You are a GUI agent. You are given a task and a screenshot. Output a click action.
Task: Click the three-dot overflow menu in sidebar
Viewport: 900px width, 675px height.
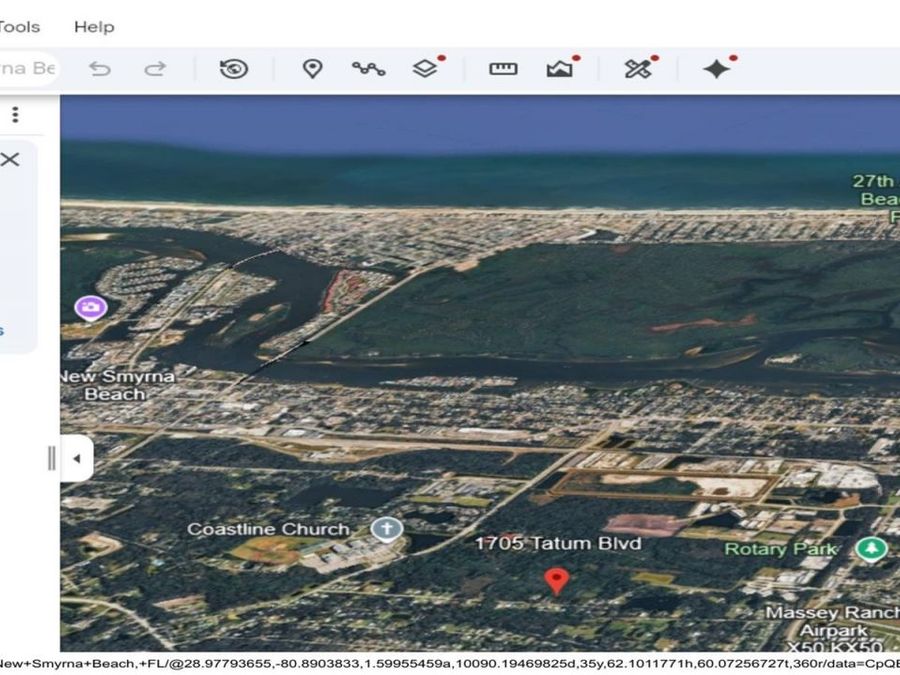click(x=15, y=114)
